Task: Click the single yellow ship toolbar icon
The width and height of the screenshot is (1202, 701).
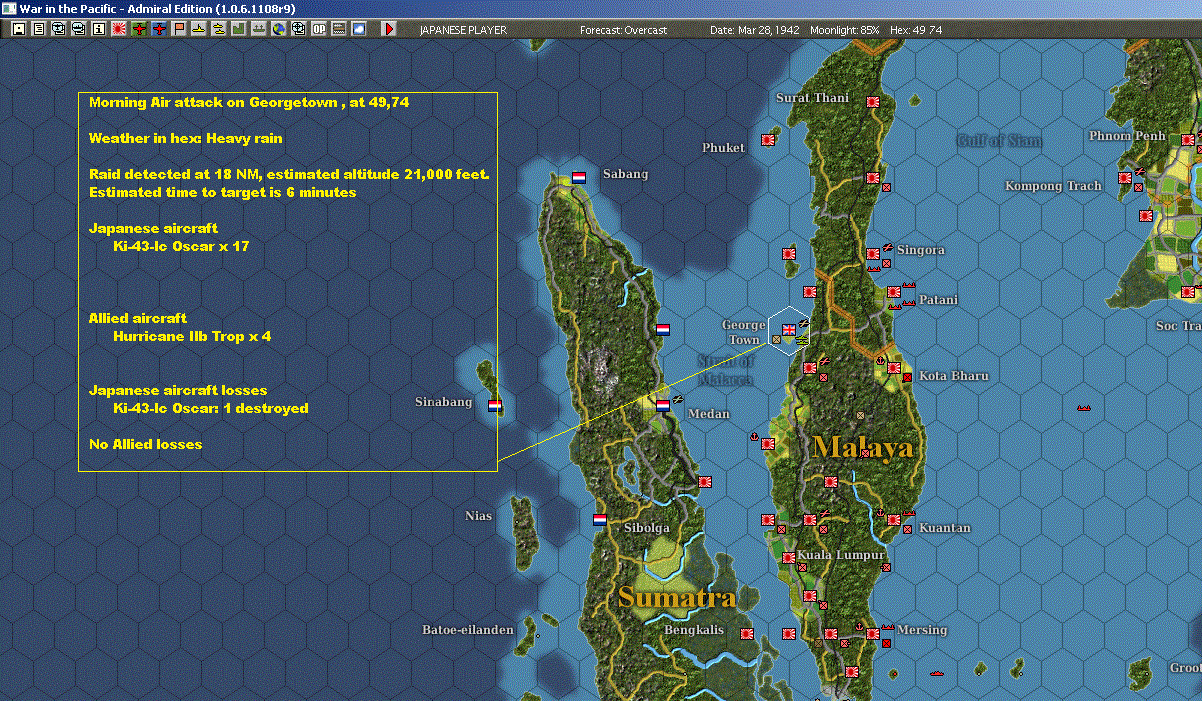Action: click(x=199, y=29)
